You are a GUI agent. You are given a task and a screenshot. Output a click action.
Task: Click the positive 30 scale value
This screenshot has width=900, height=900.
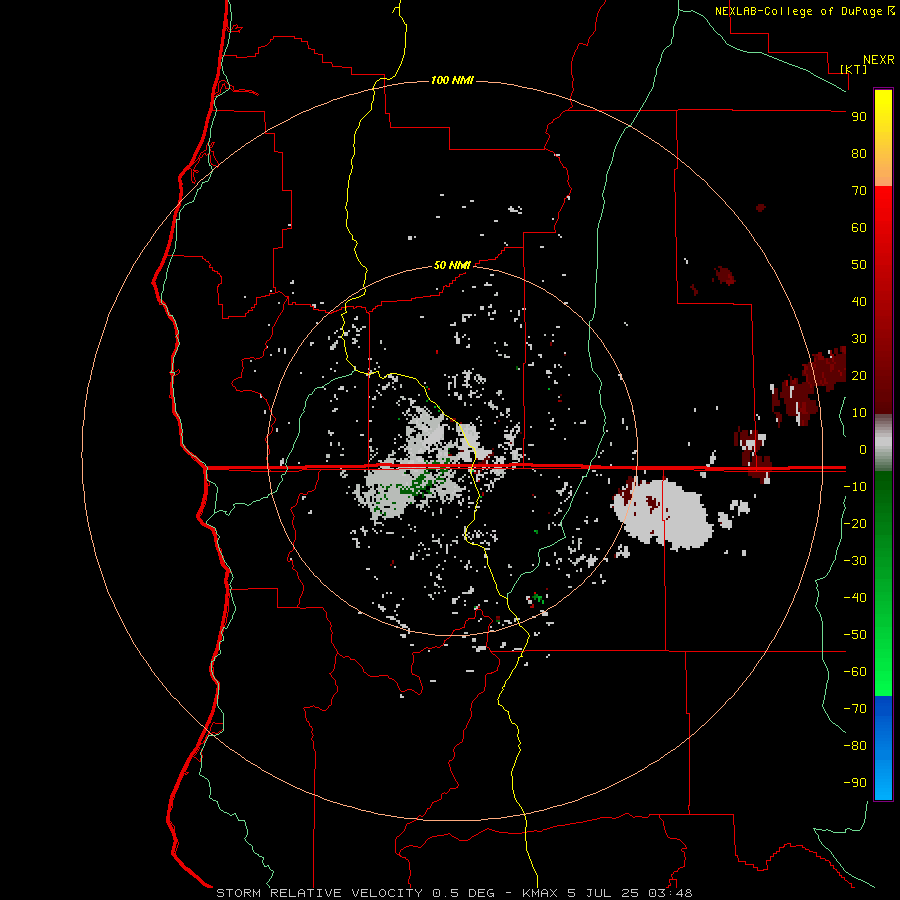click(859, 339)
